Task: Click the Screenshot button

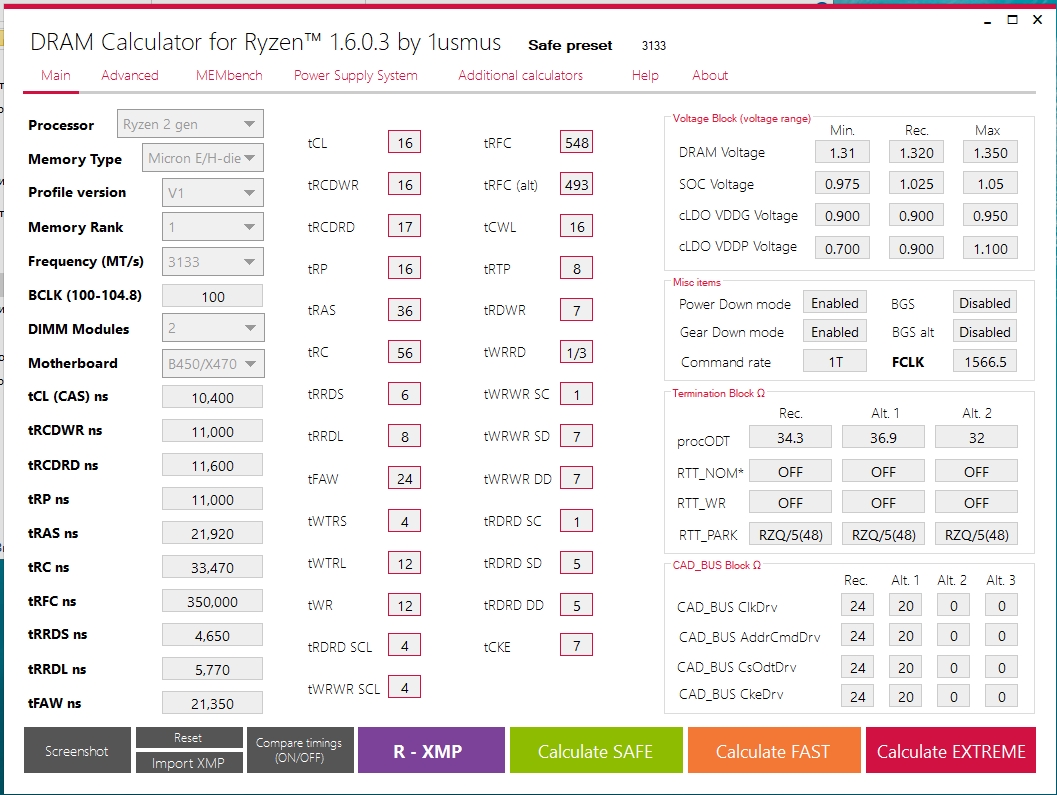Action: click(x=77, y=750)
